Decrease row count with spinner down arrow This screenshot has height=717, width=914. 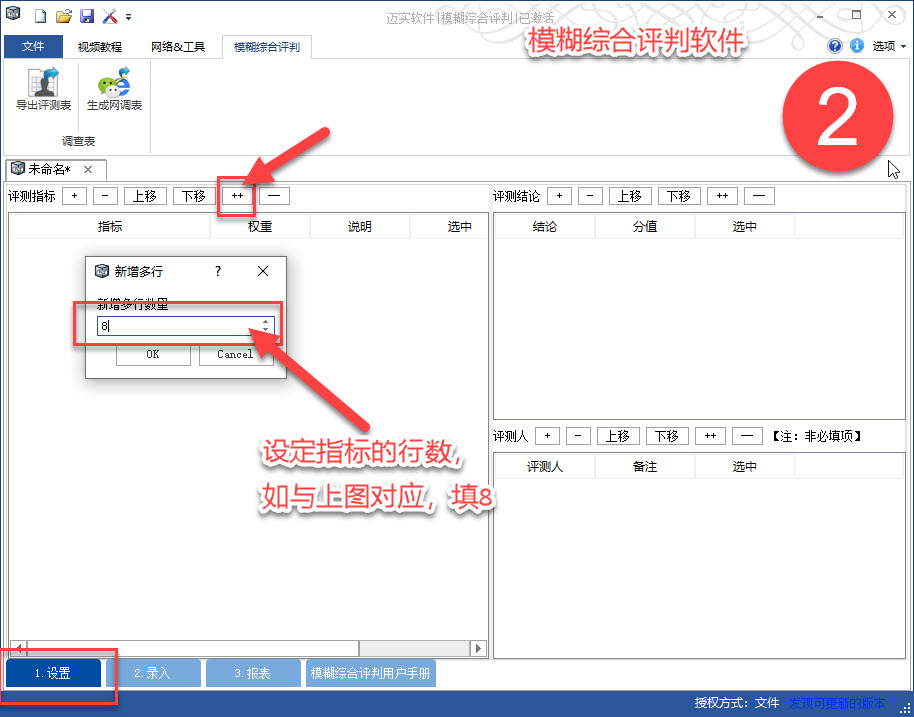266,330
